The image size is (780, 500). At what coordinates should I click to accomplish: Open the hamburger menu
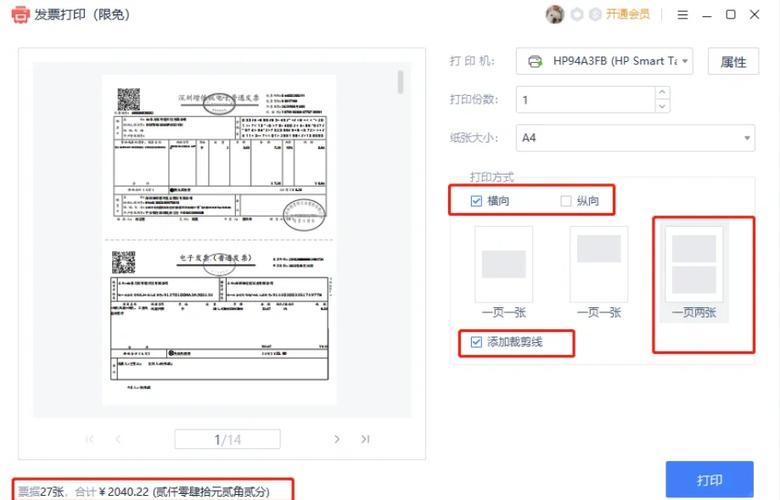pyautogui.click(x=682, y=14)
